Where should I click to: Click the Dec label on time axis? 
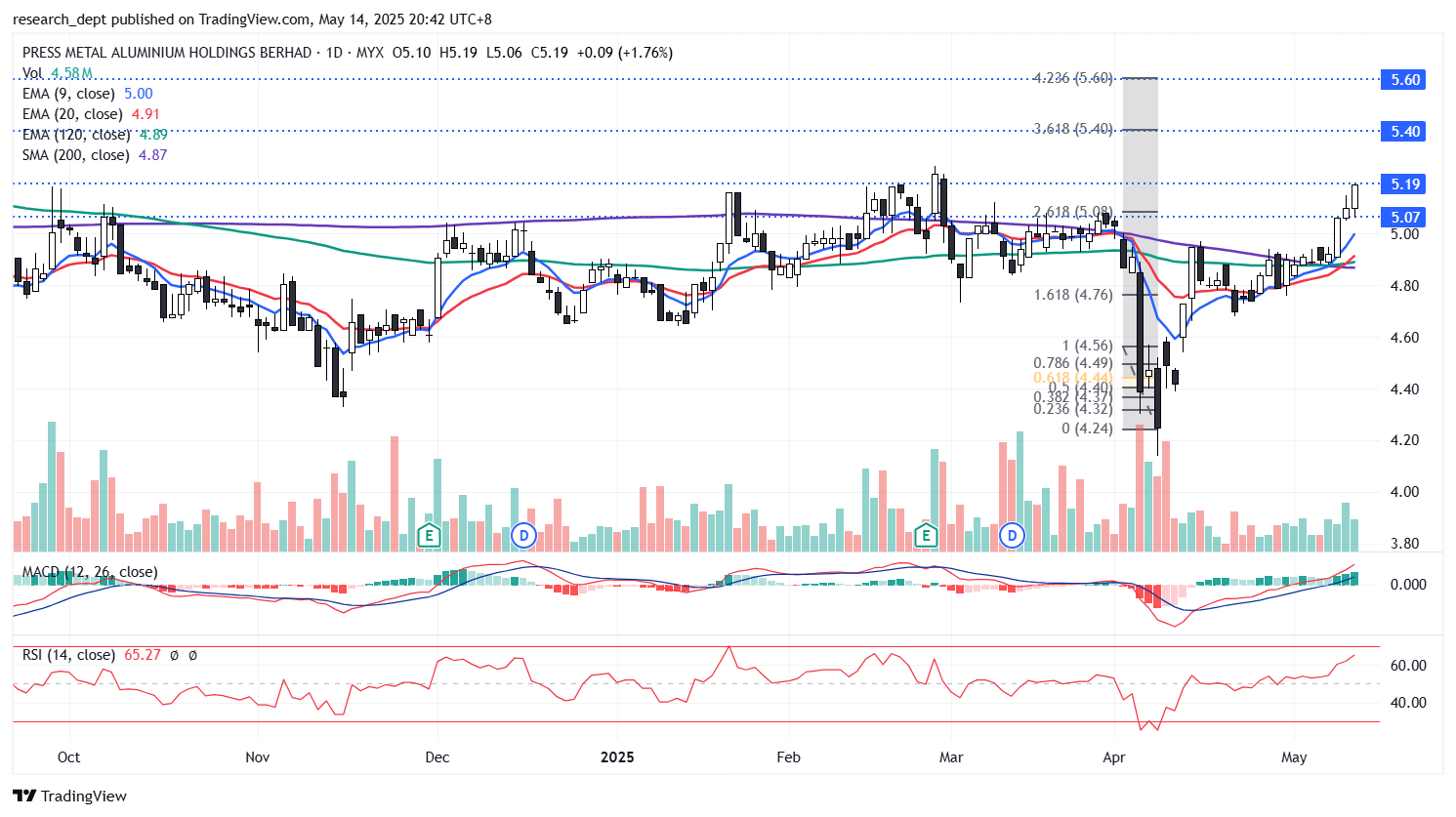[x=437, y=757]
